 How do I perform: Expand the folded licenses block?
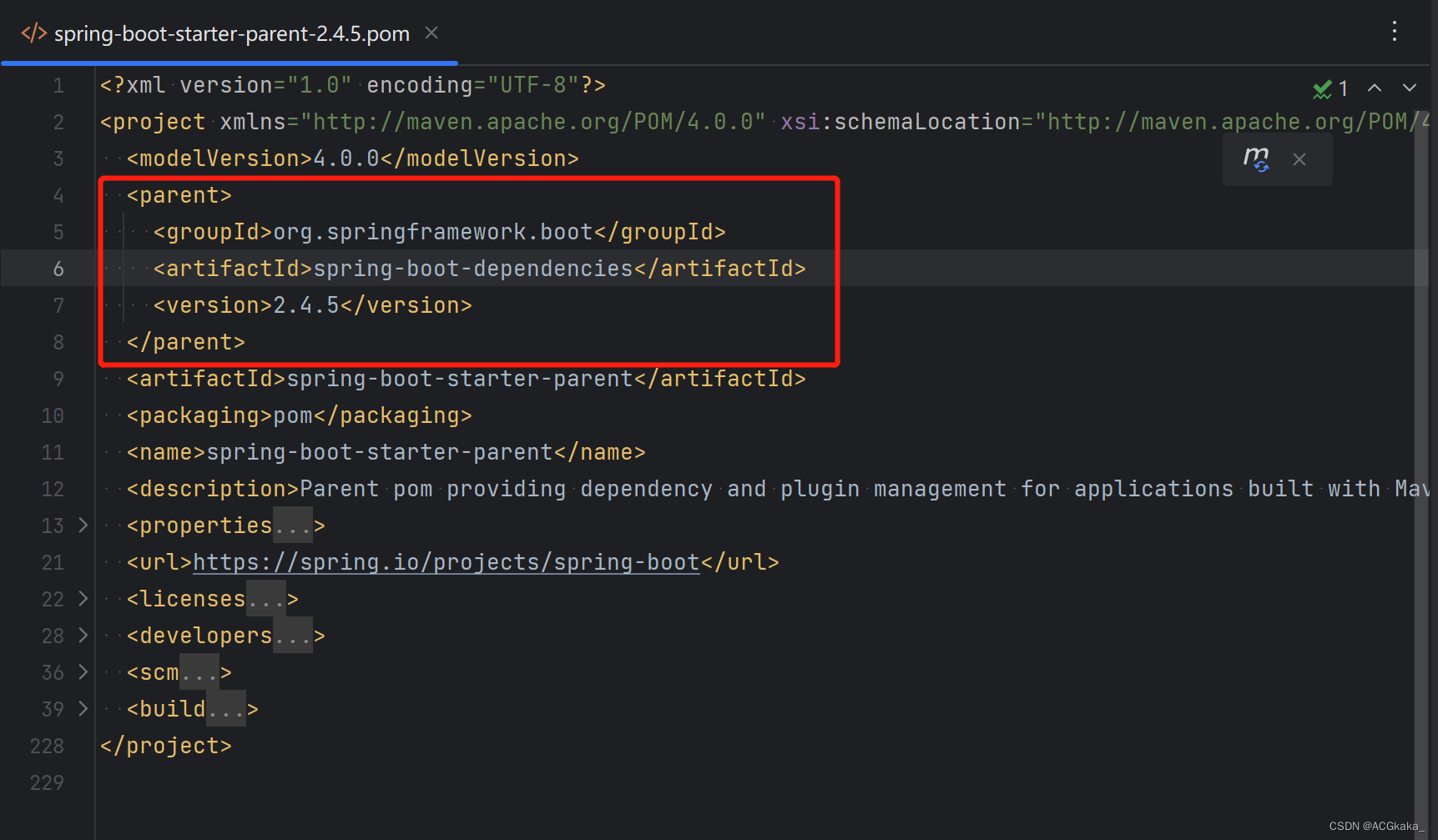pyautogui.click(x=83, y=598)
